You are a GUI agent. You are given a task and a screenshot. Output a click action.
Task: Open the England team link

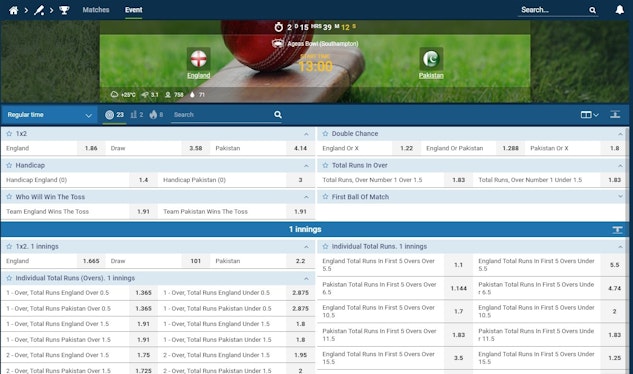(x=198, y=76)
